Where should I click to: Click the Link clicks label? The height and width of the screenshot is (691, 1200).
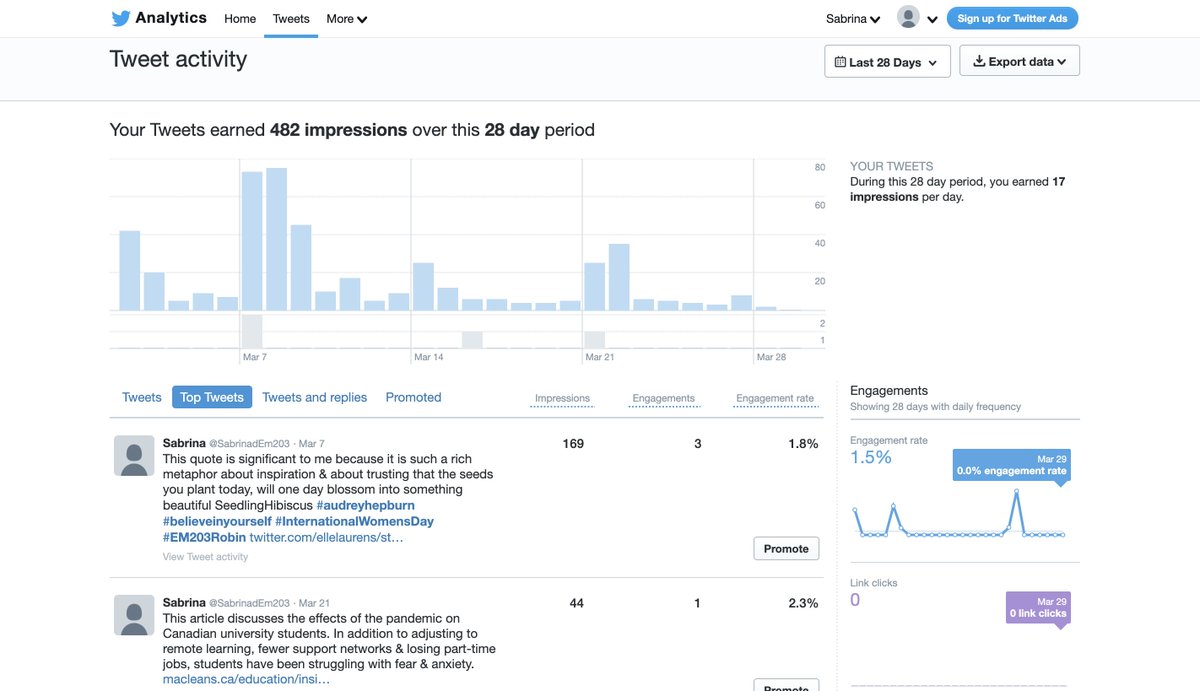pos(874,583)
